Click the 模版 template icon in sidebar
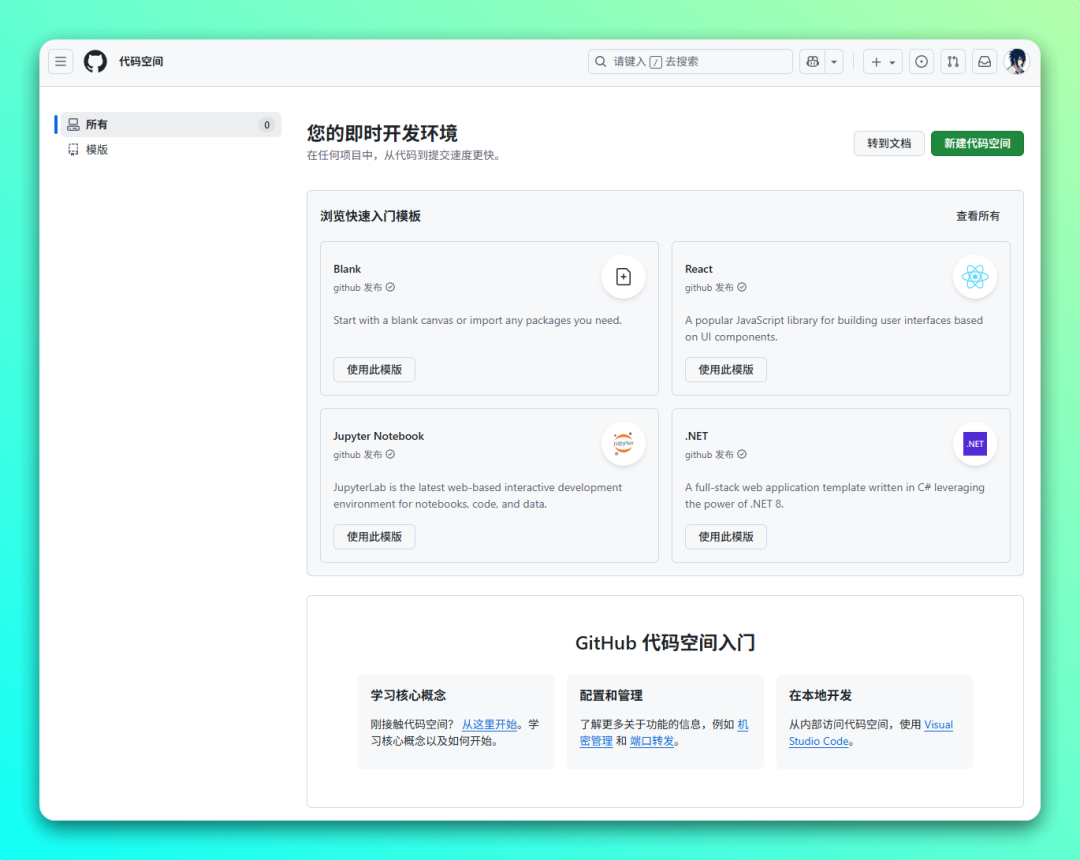 click(x=73, y=149)
